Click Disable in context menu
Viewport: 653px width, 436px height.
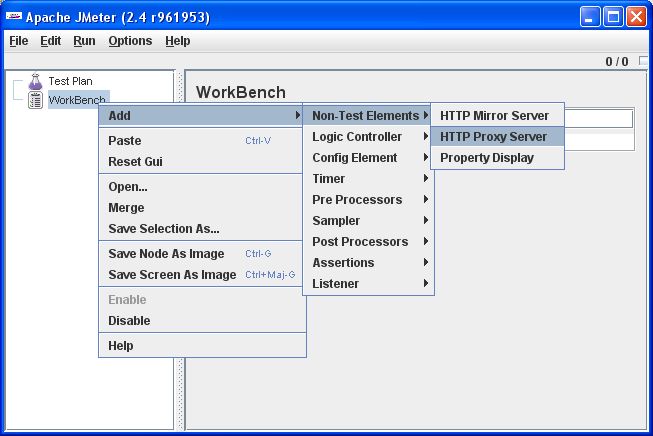pos(129,321)
